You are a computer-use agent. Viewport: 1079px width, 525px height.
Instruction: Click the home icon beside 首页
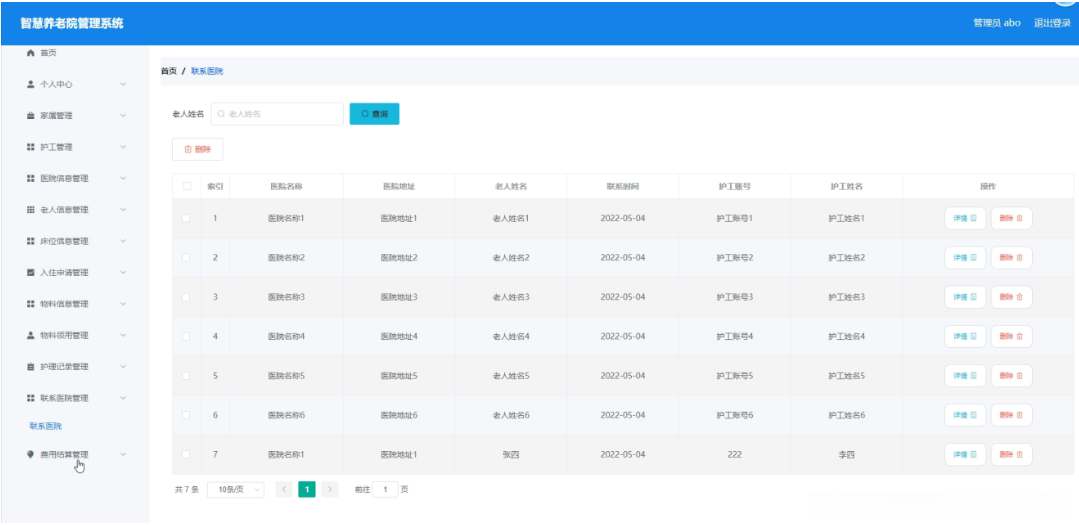30,53
